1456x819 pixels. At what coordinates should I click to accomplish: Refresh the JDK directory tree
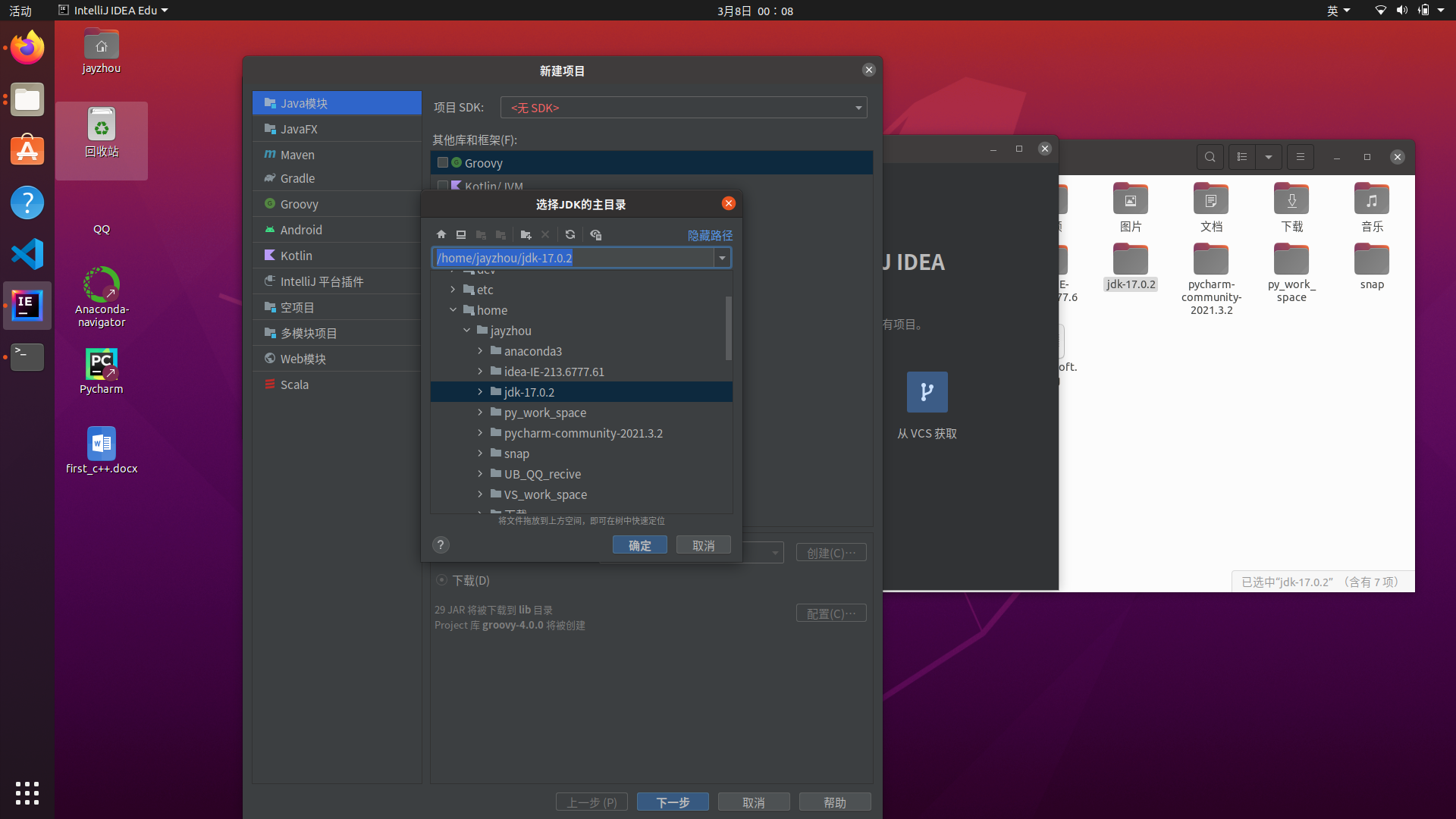coord(570,235)
